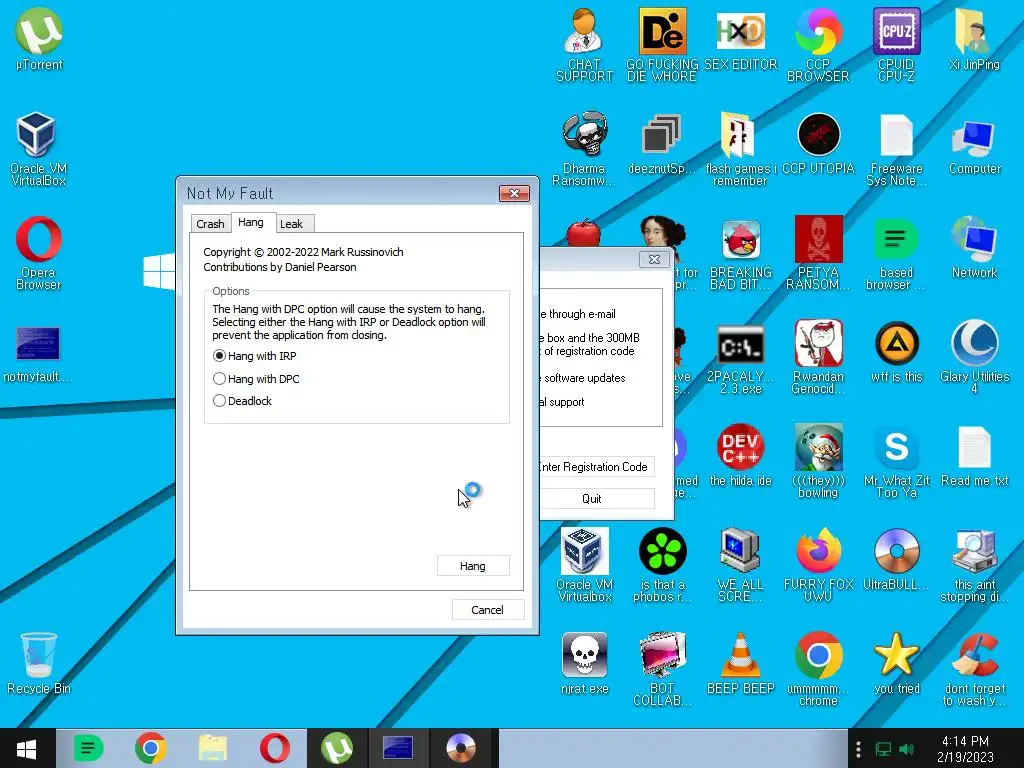Switch to the Crash tab
Viewport: 1024px width, 768px height.
210,223
